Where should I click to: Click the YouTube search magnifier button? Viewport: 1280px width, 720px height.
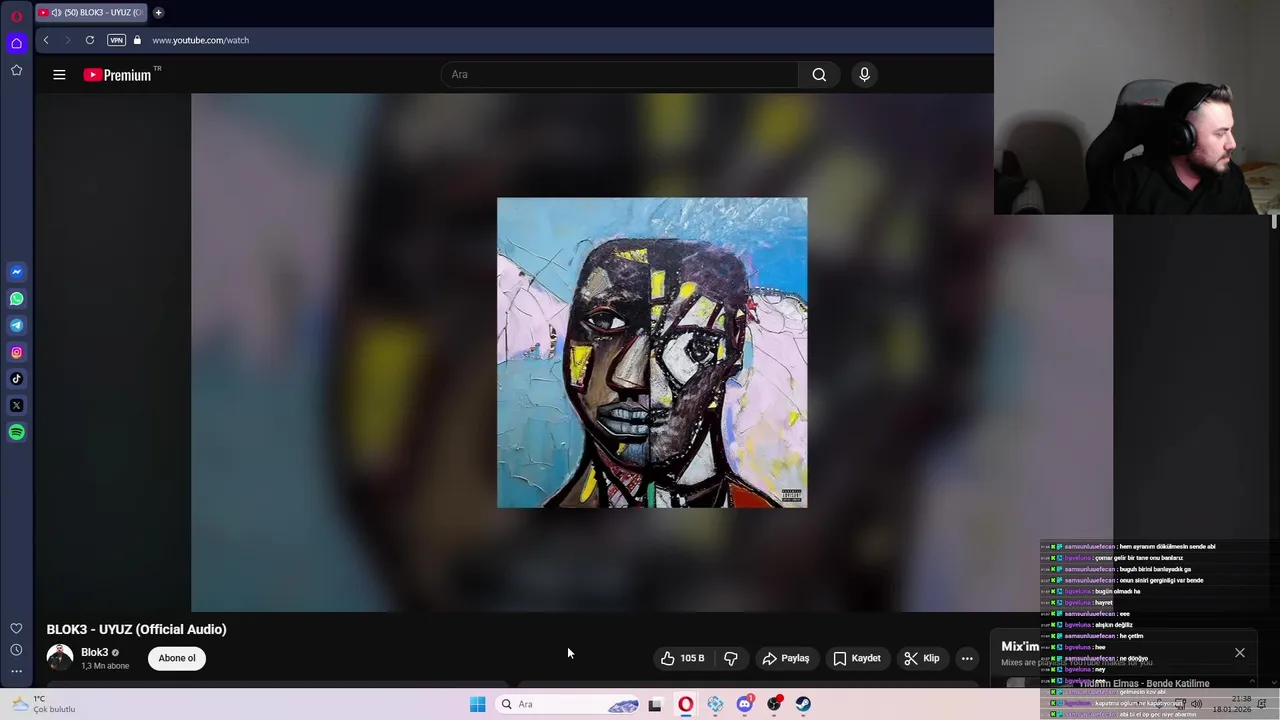pos(819,74)
